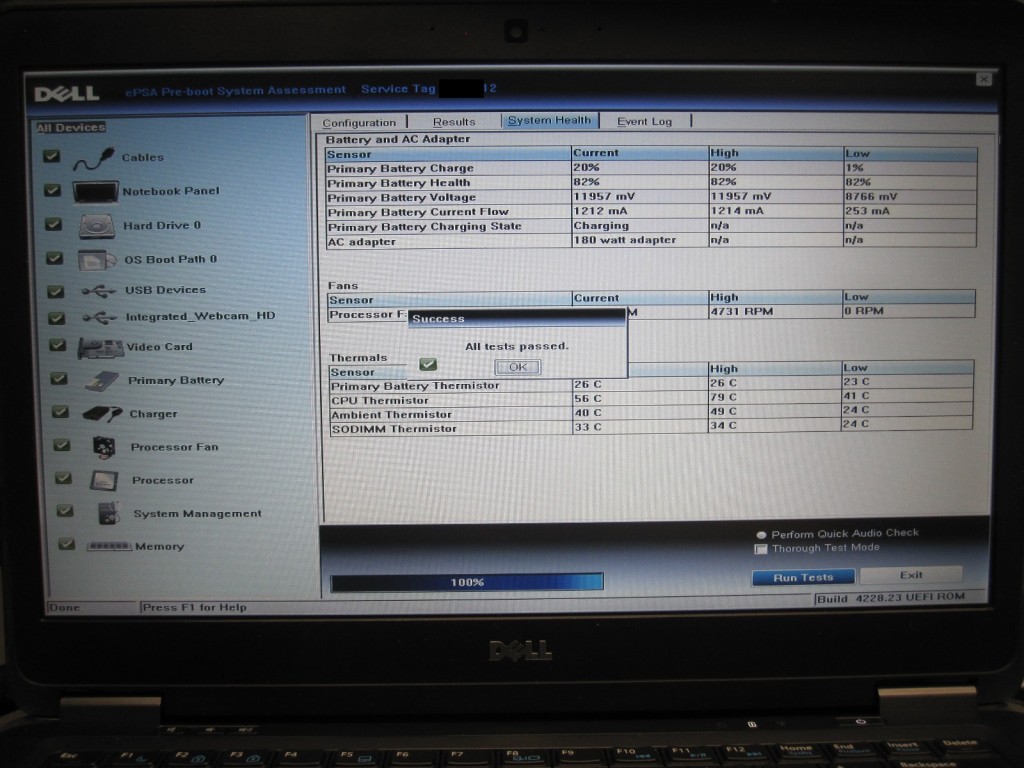
Task: Uncheck the Video Card checkbox
Action: tap(57, 345)
